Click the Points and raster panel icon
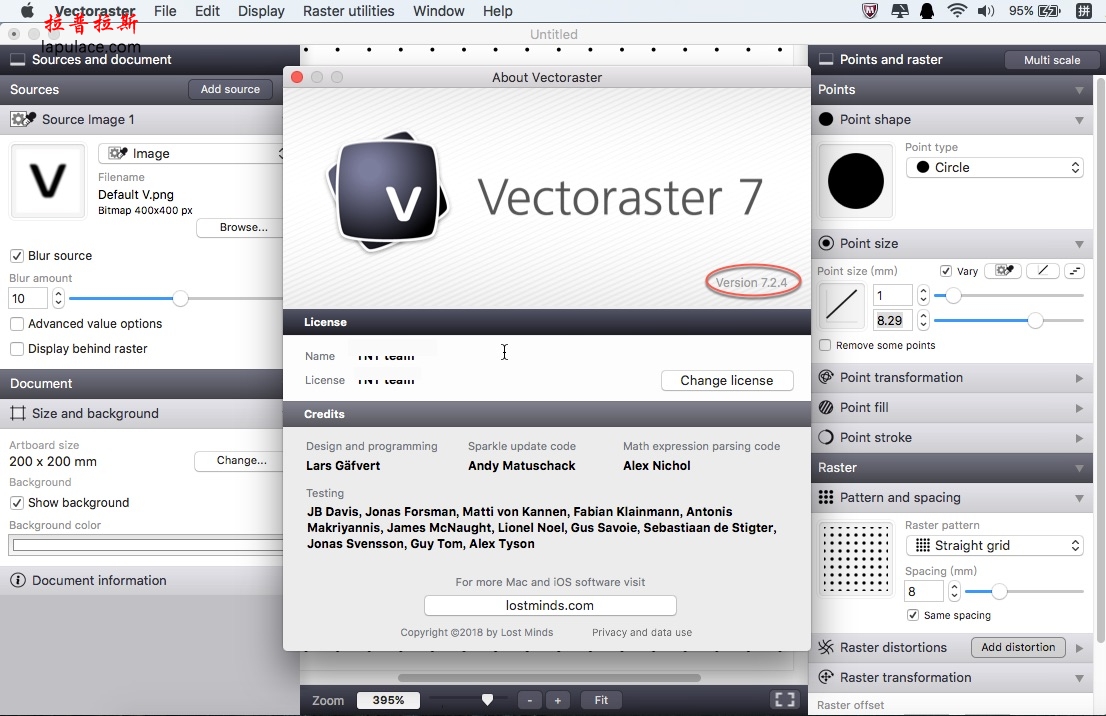 tap(825, 60)
